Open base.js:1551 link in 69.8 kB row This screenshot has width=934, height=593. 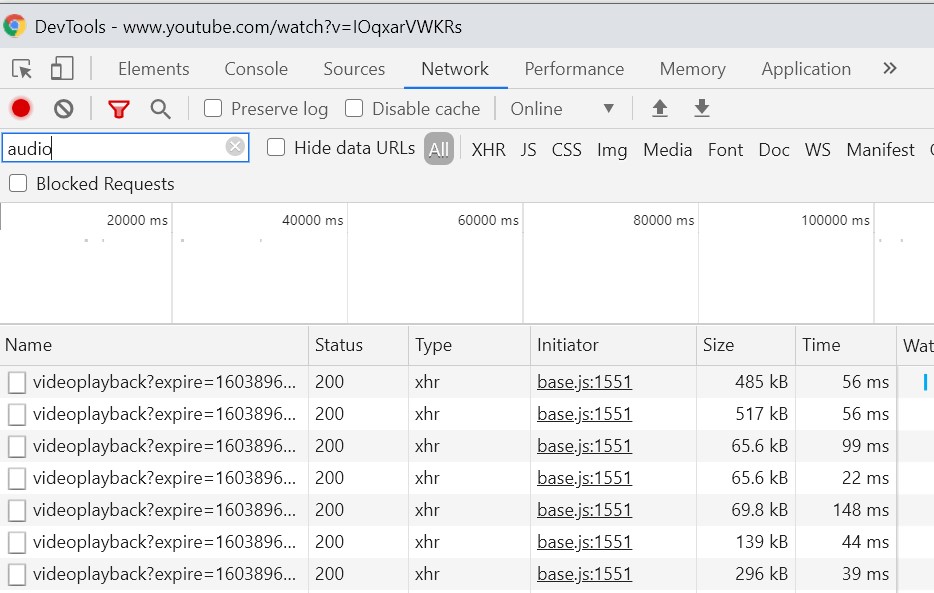tap(584, 510)
